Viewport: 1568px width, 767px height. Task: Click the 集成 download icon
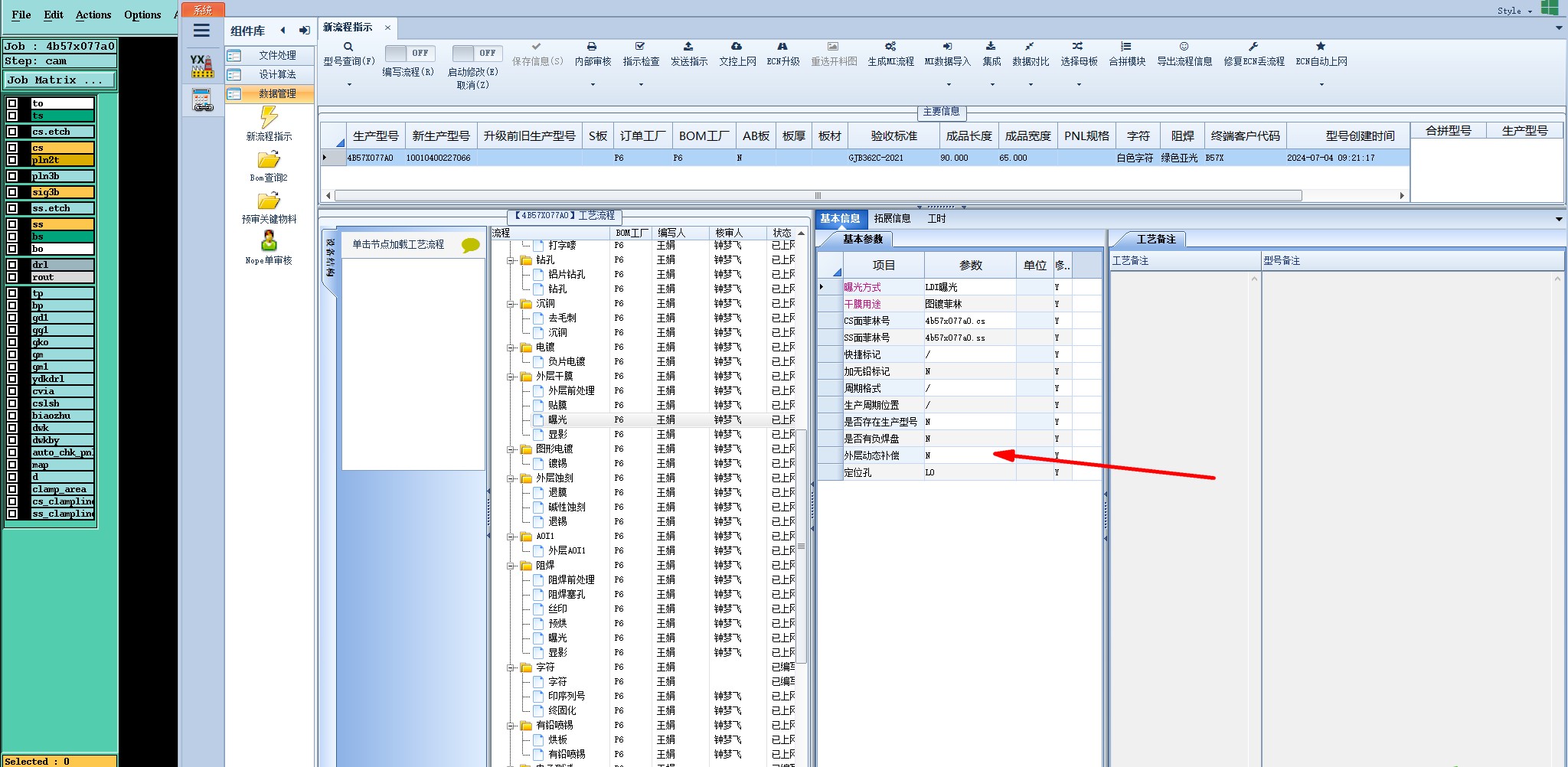pos(991,47)
